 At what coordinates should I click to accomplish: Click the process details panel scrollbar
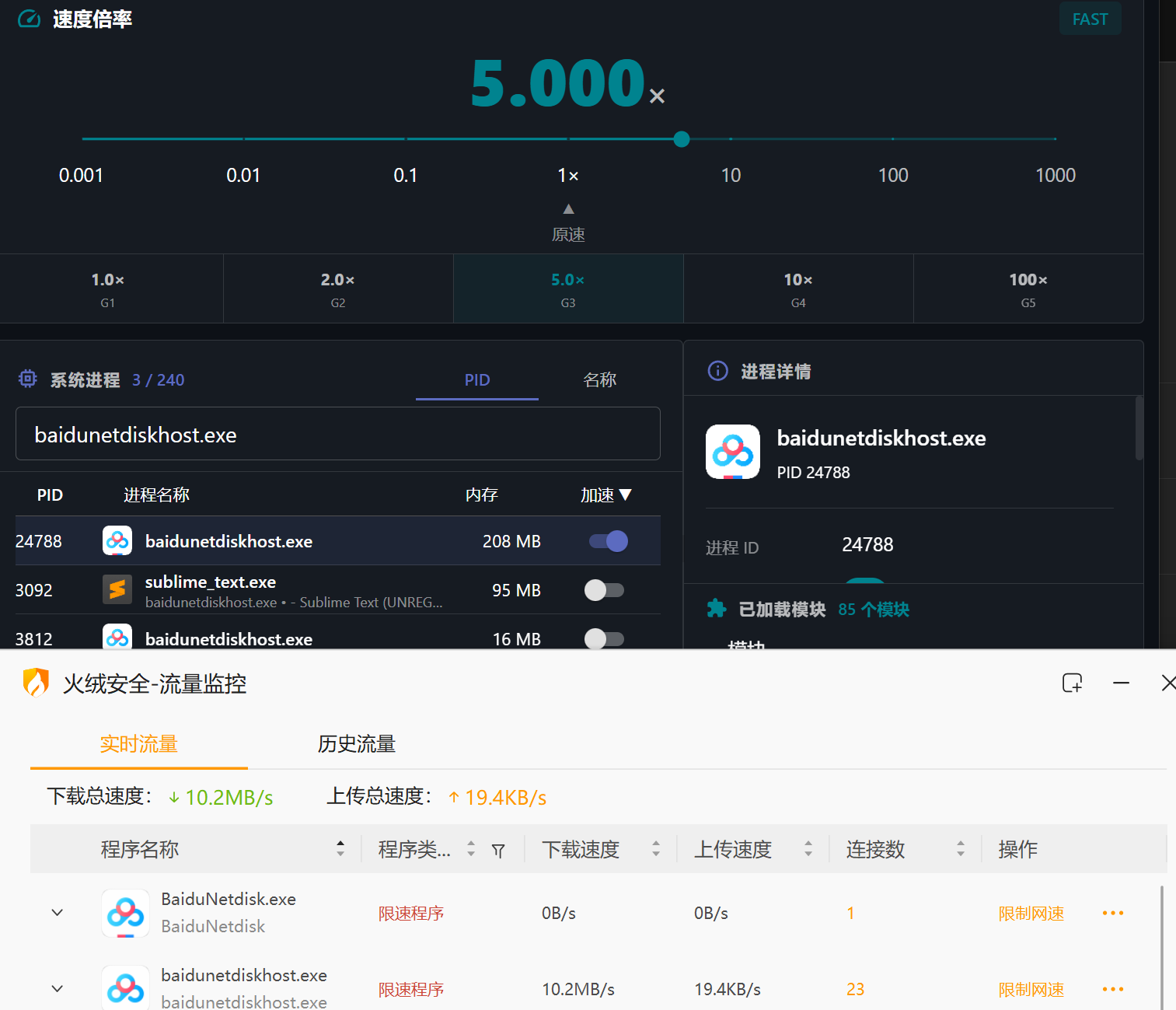pyautogui.click(x=1139, y=428)
